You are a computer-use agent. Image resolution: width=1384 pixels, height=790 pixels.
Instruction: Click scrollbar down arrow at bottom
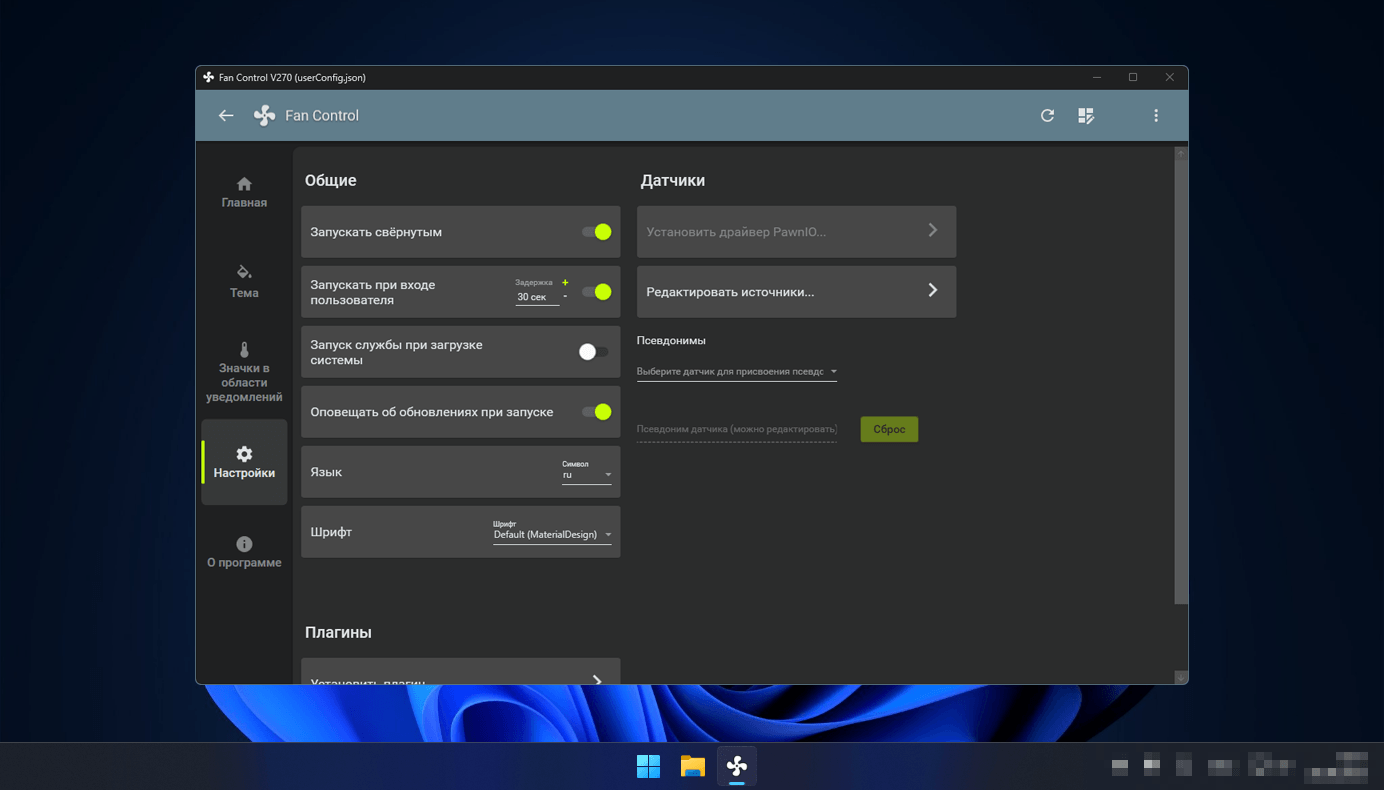pos(1181,677)
